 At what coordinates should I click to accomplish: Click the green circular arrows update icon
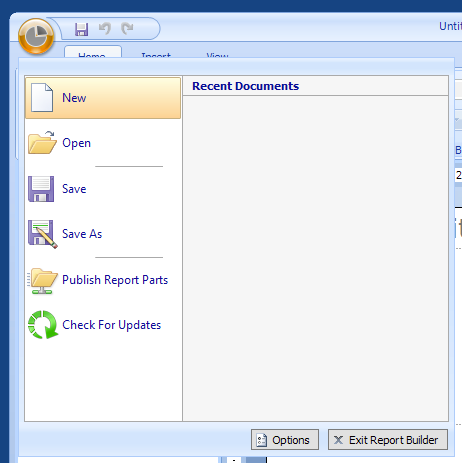pyautogui.click(x=43, y=325)
